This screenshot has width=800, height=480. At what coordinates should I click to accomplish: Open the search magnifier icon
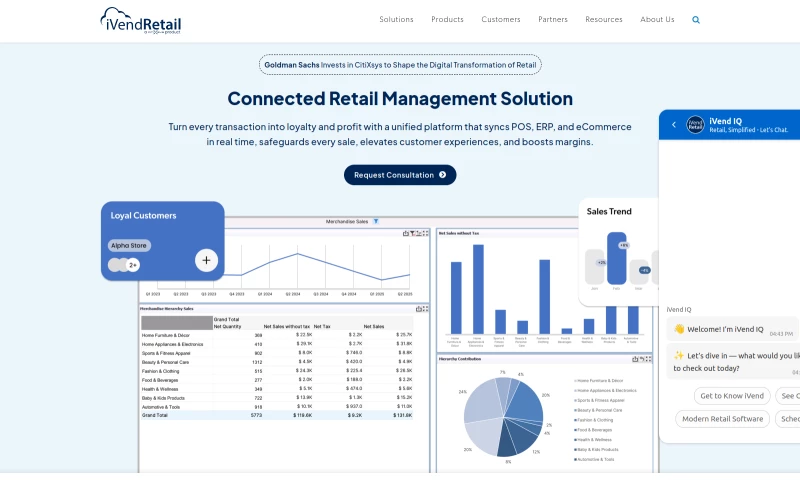[x=696, y=20]
